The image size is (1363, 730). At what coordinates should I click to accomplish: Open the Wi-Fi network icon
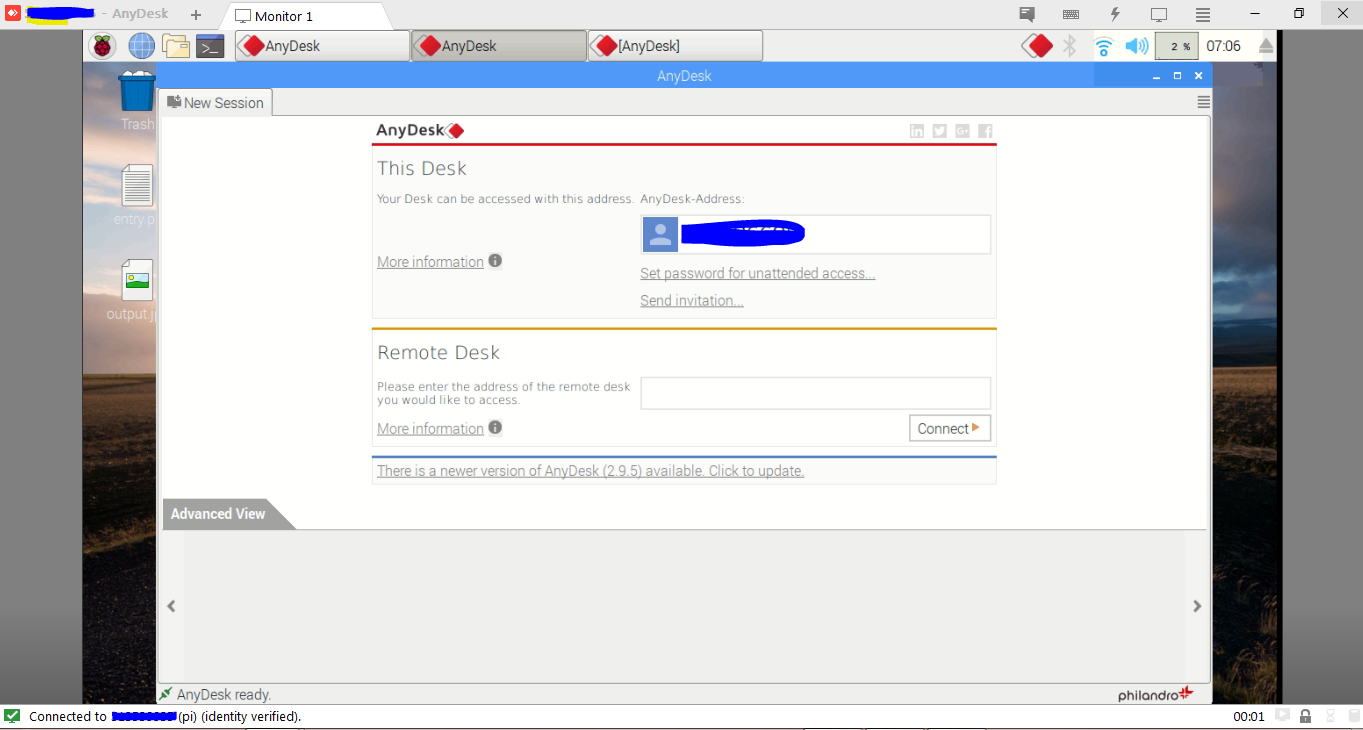tap(1104, 46)
